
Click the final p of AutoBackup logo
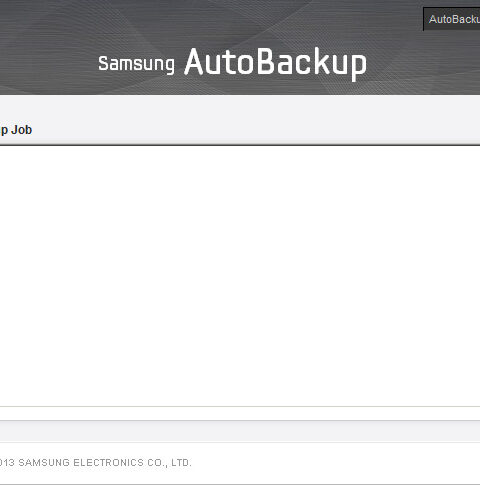[358, 68]
